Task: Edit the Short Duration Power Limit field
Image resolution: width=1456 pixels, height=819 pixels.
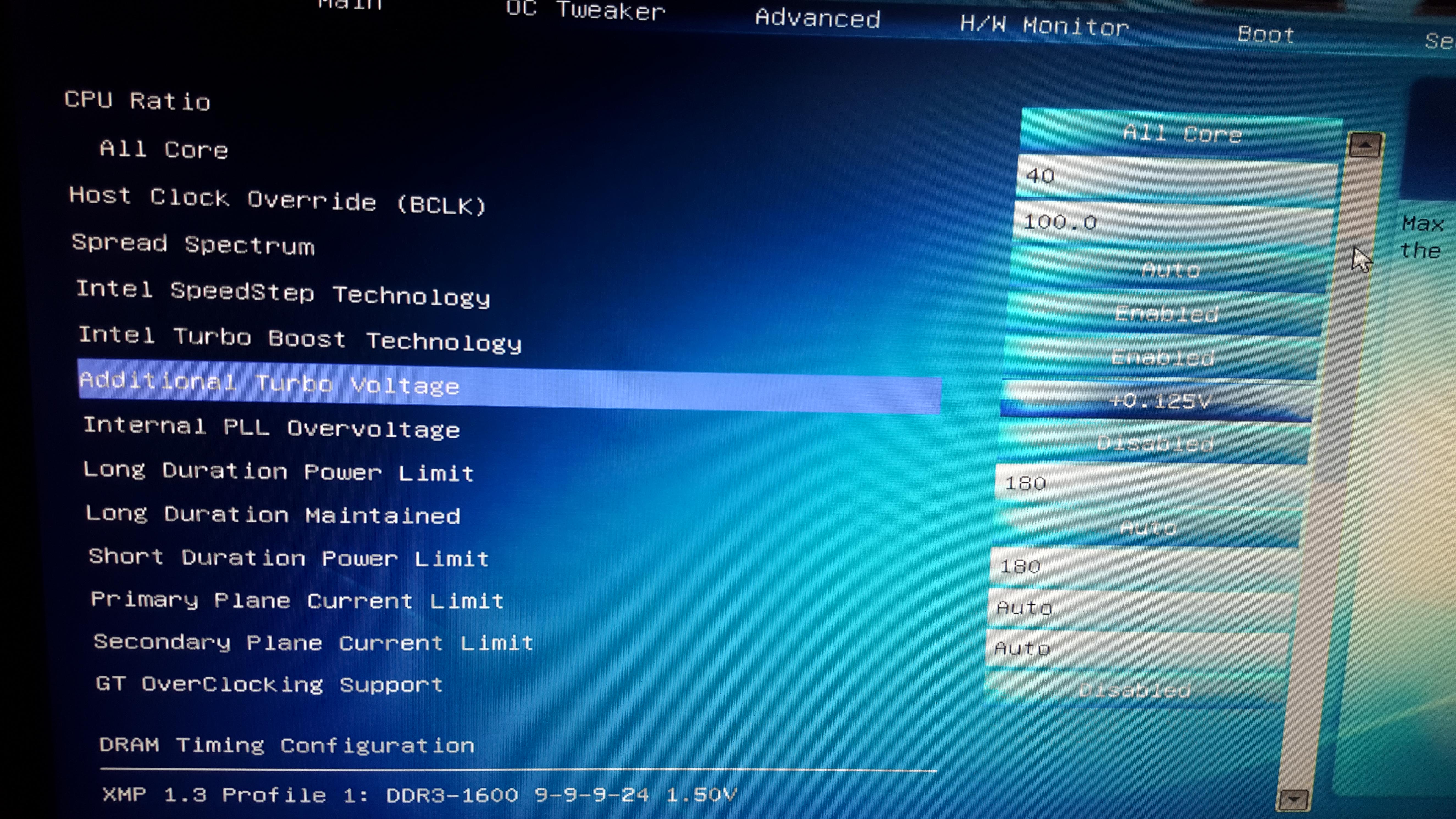Action: [1144, 566]
